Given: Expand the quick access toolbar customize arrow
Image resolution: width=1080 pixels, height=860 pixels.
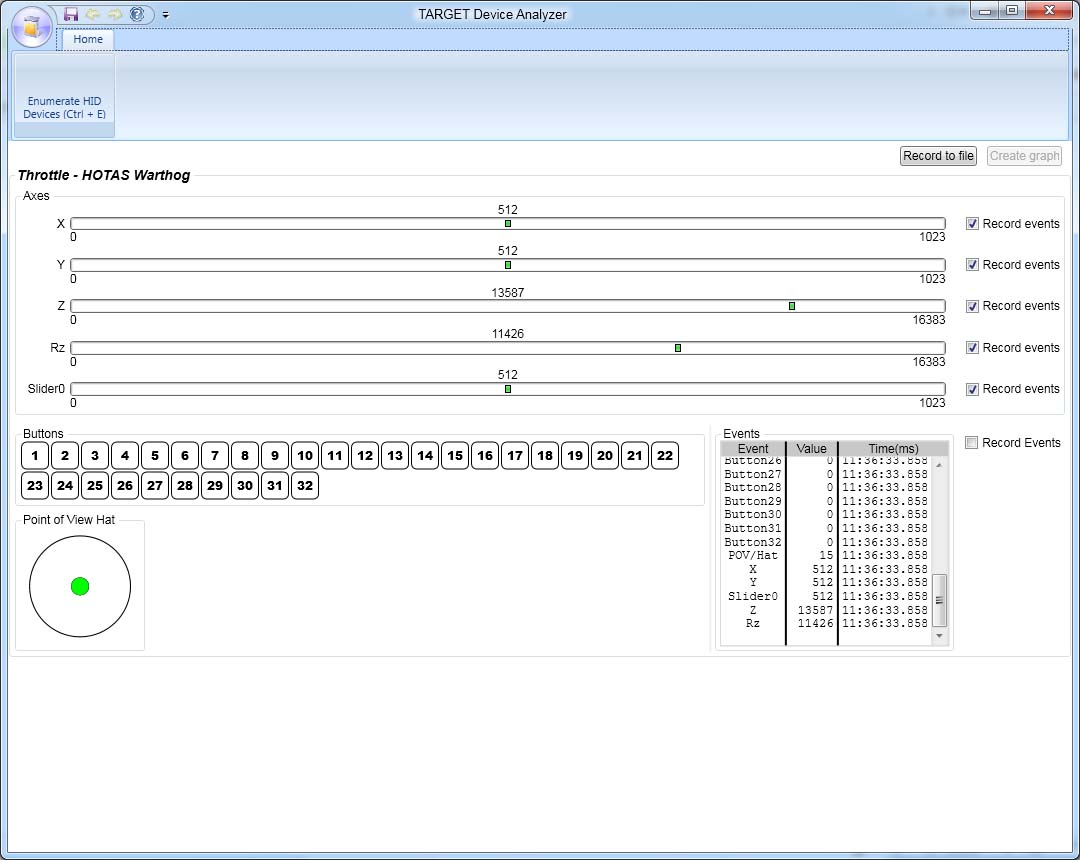Looking at the screenshot, I should click(x=165, y=14).
